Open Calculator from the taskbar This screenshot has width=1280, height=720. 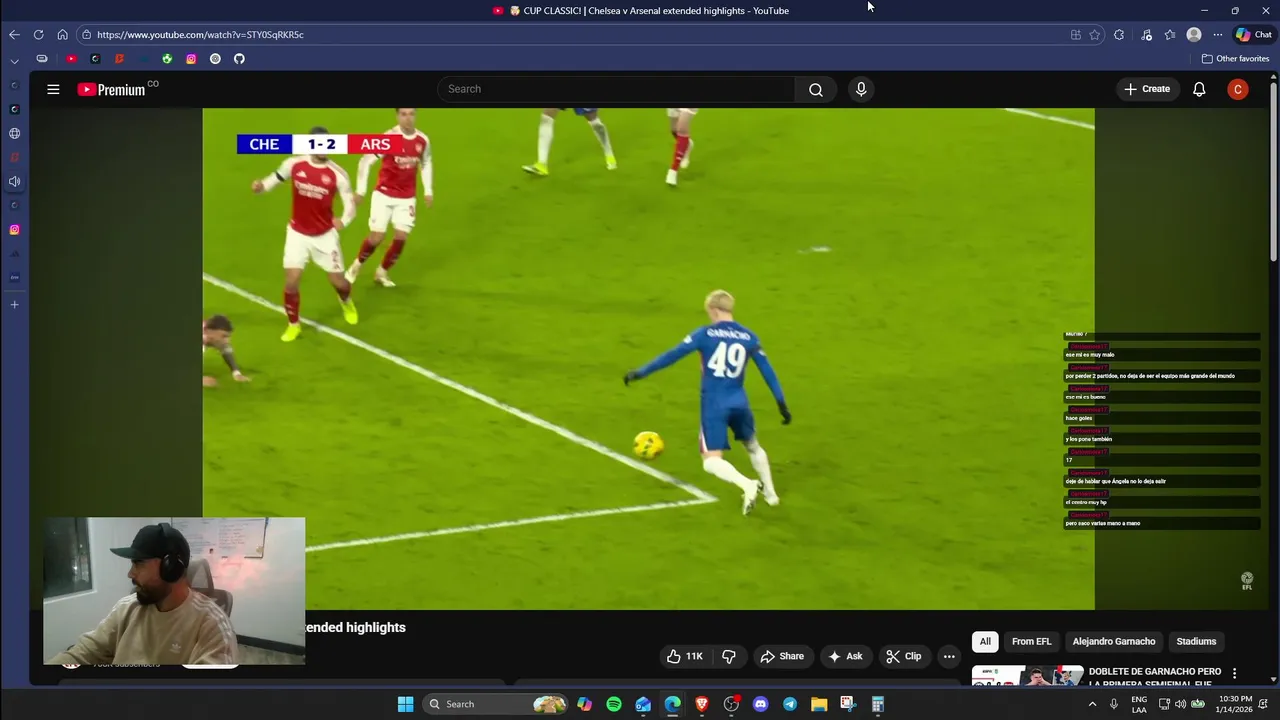point(878,704)
